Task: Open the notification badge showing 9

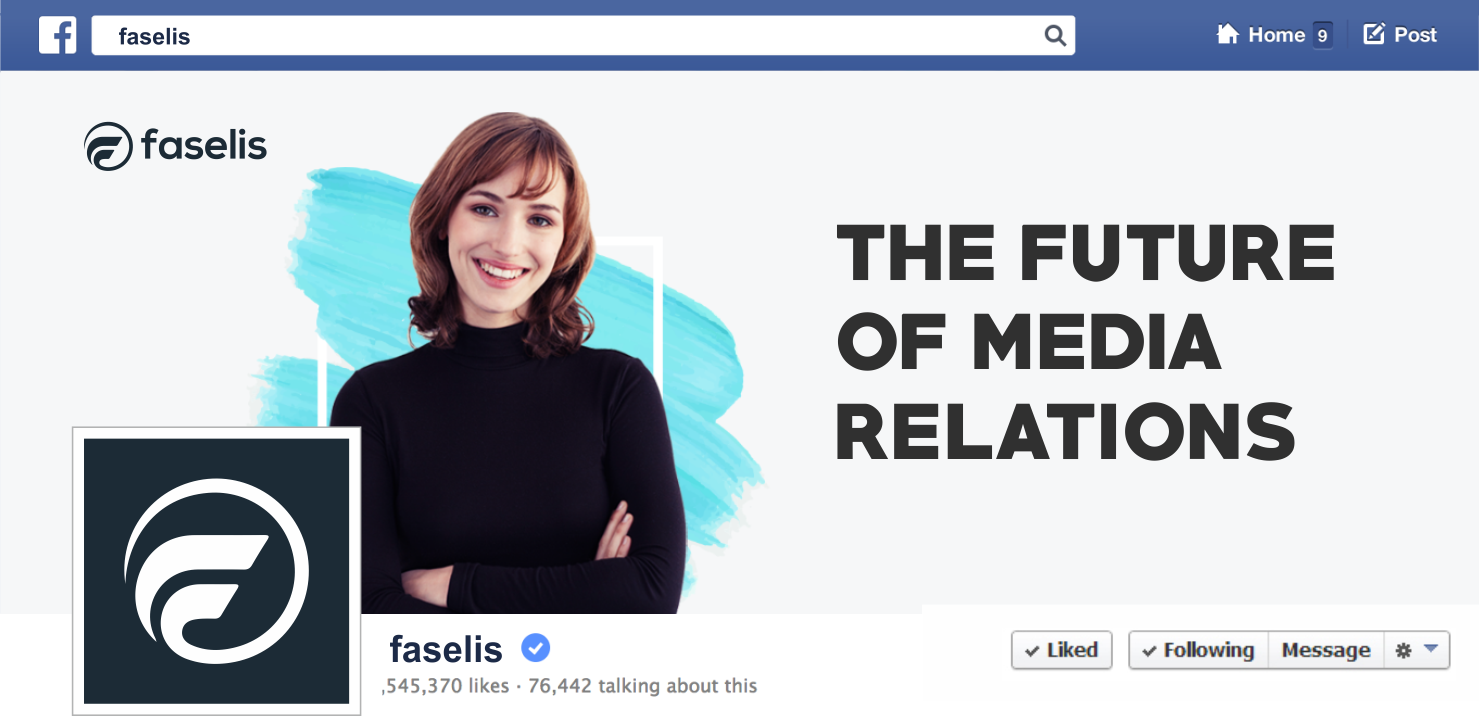Action: pos(1322,36)
